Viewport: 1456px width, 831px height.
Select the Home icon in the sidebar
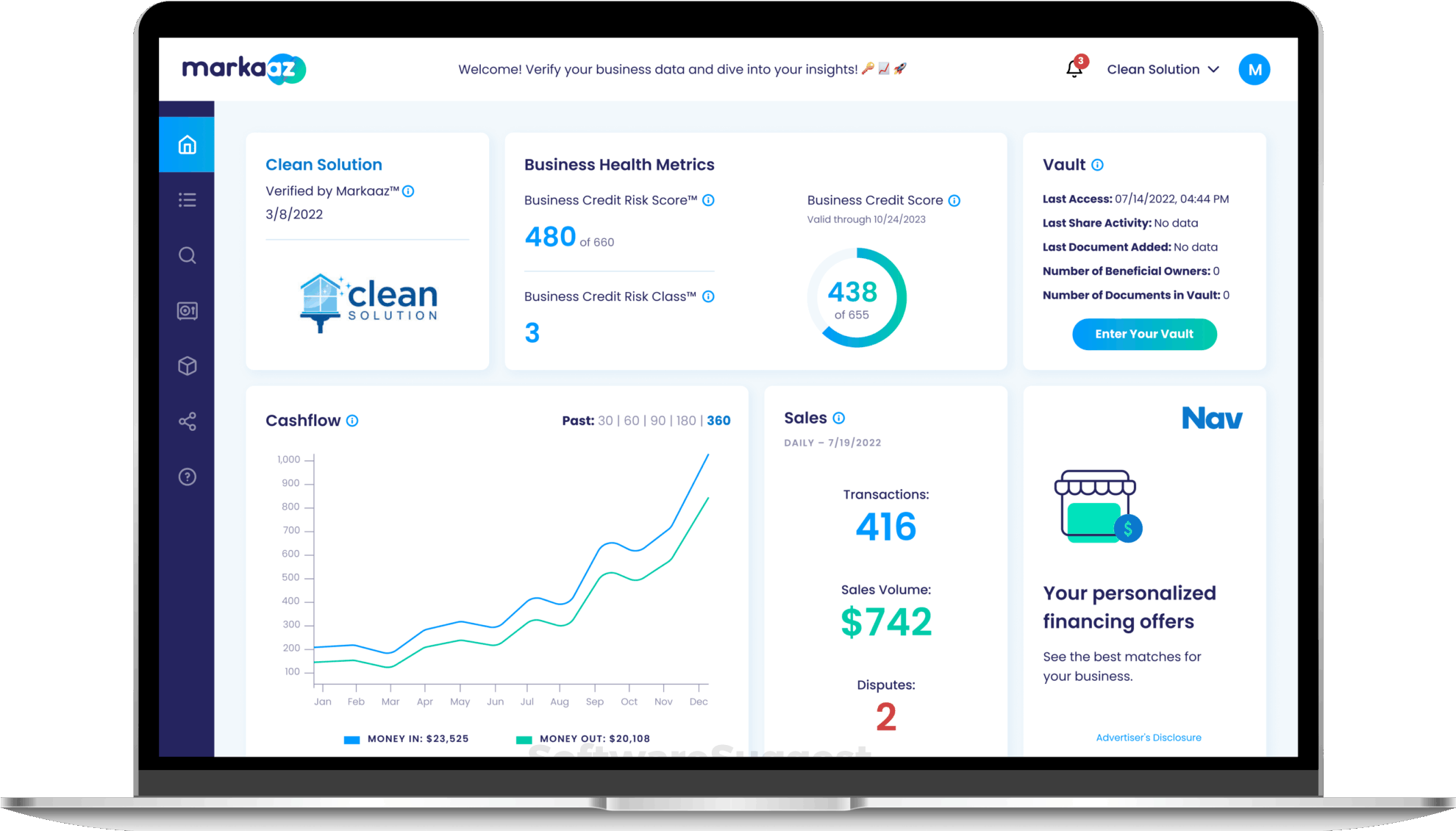(x=187, y=145)
